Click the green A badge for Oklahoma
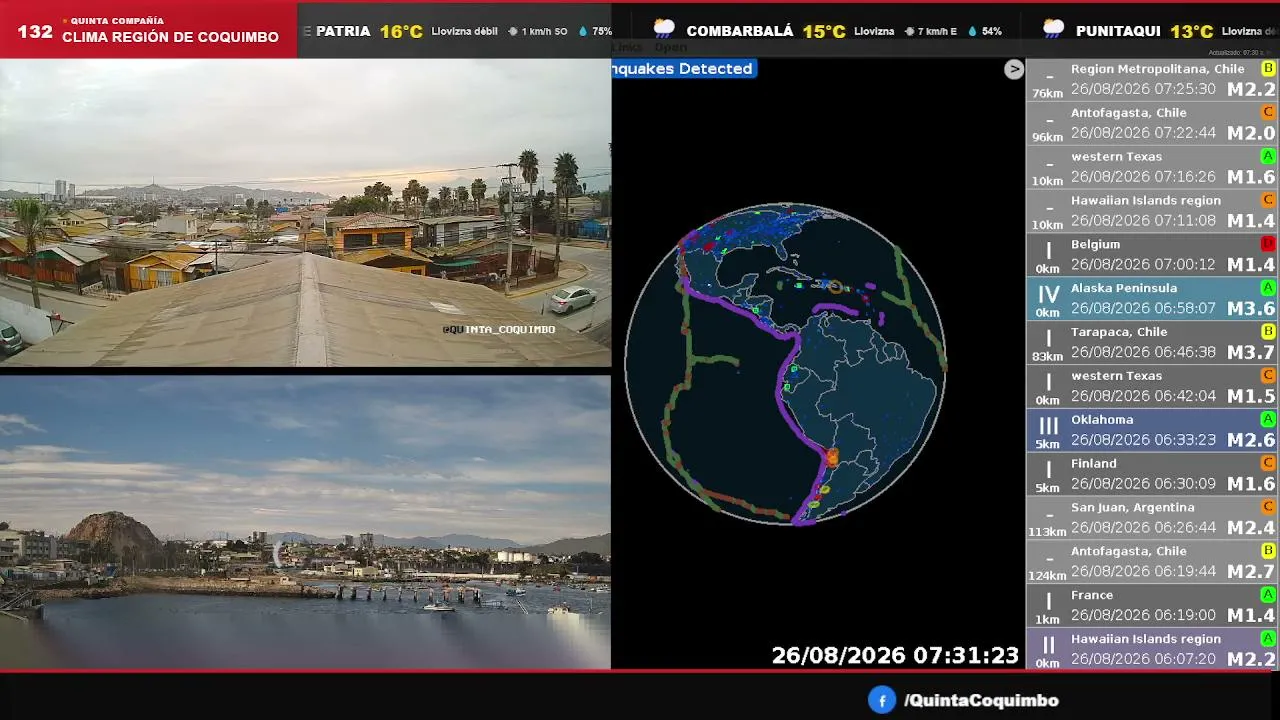The width and height of the screenshot is (1280, 720). tap(1268, 420)
